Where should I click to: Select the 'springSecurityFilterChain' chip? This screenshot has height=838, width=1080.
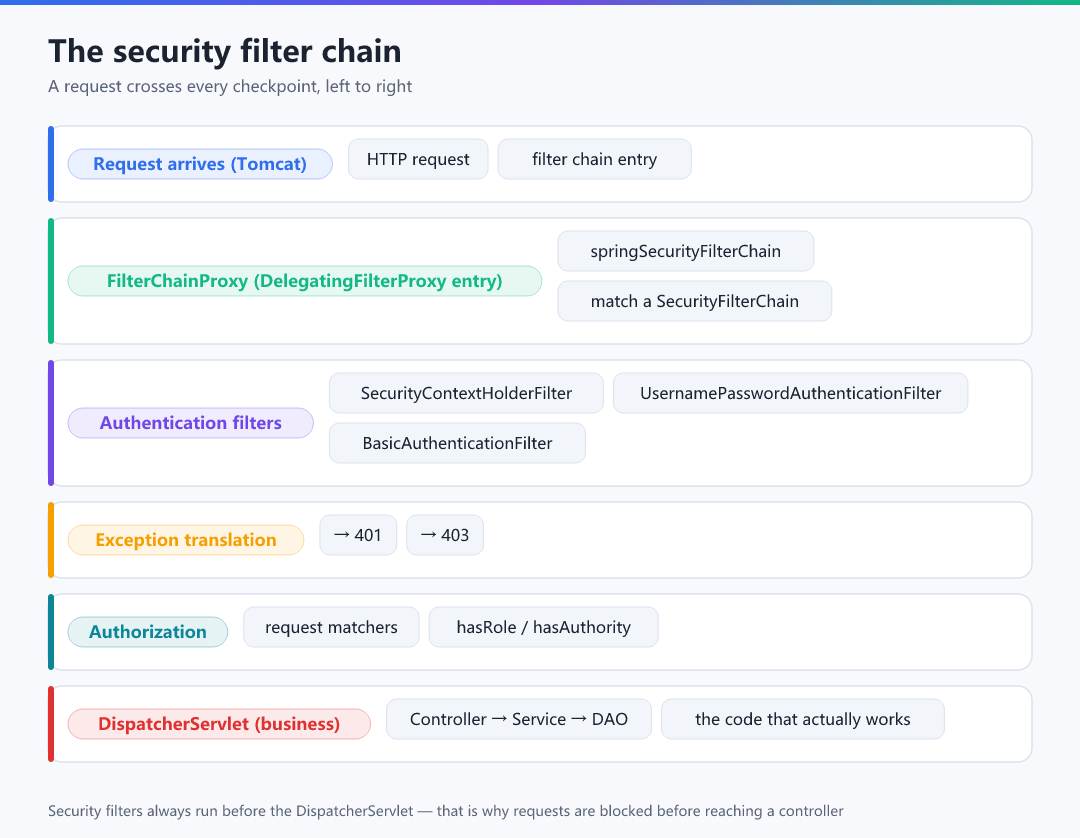click(685, 251)
